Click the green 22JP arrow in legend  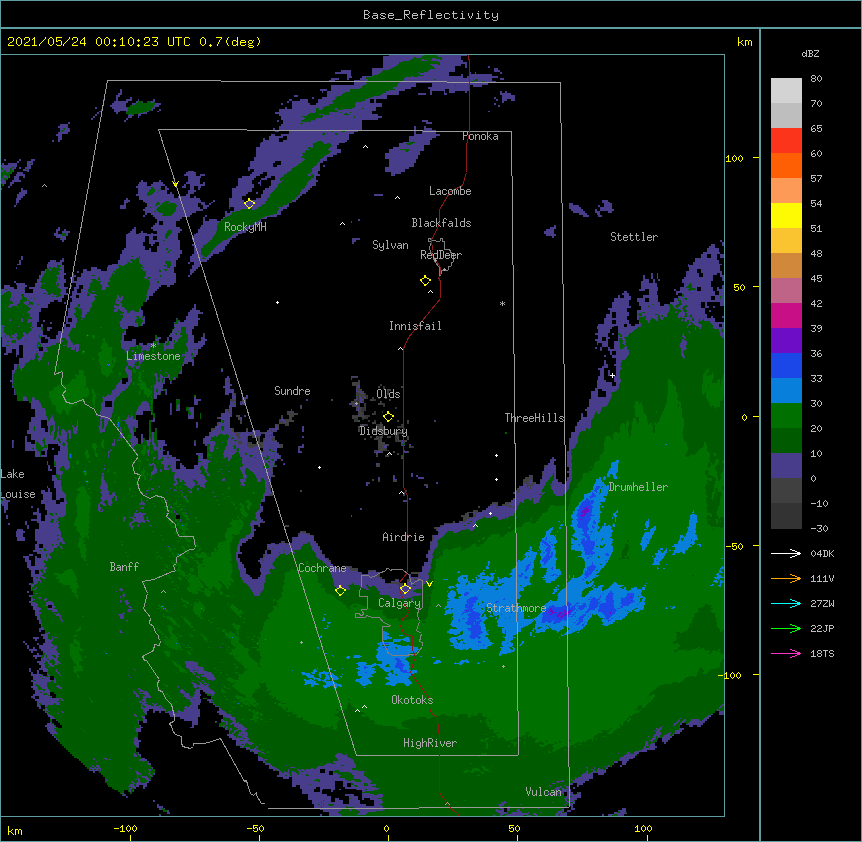(x=786, y=628)
